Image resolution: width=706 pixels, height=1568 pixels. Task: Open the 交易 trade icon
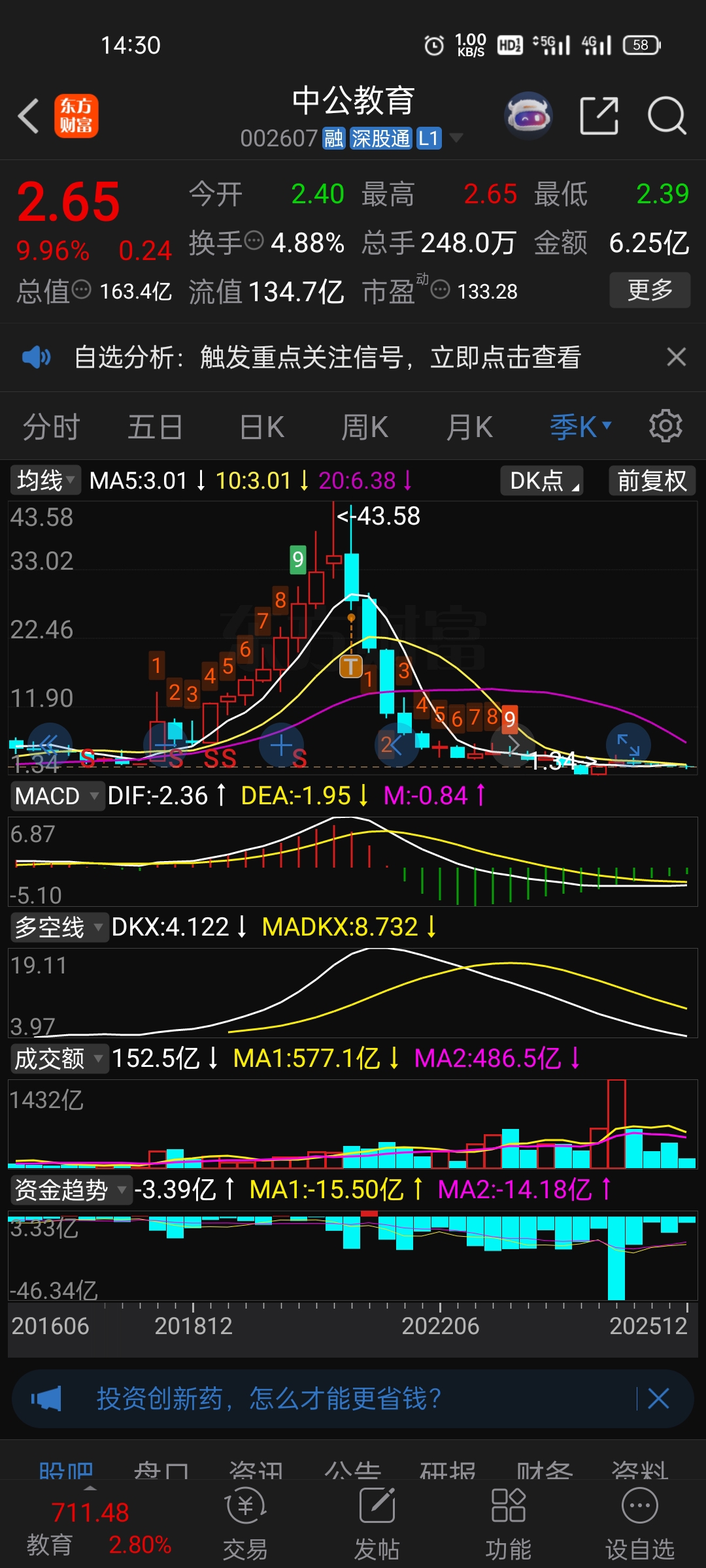(x=245, y=1524)
